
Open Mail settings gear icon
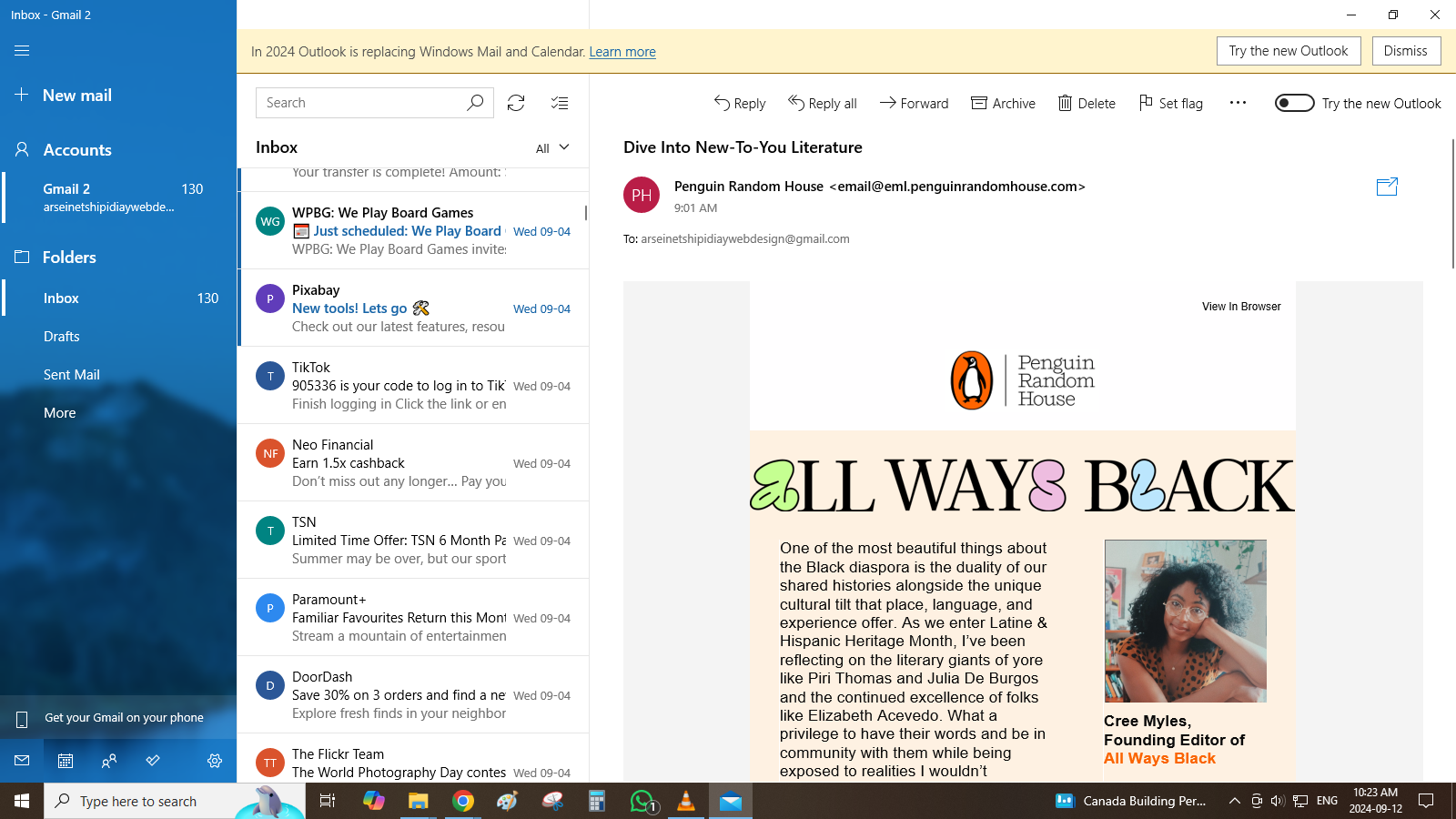coord(215,761)
